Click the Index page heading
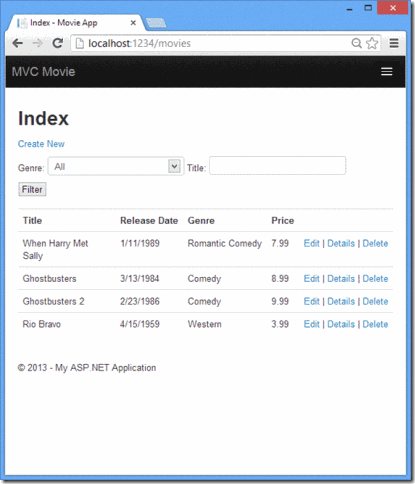Image resolution: width=415 pixels, height=484 pixels. click(43, 118)
